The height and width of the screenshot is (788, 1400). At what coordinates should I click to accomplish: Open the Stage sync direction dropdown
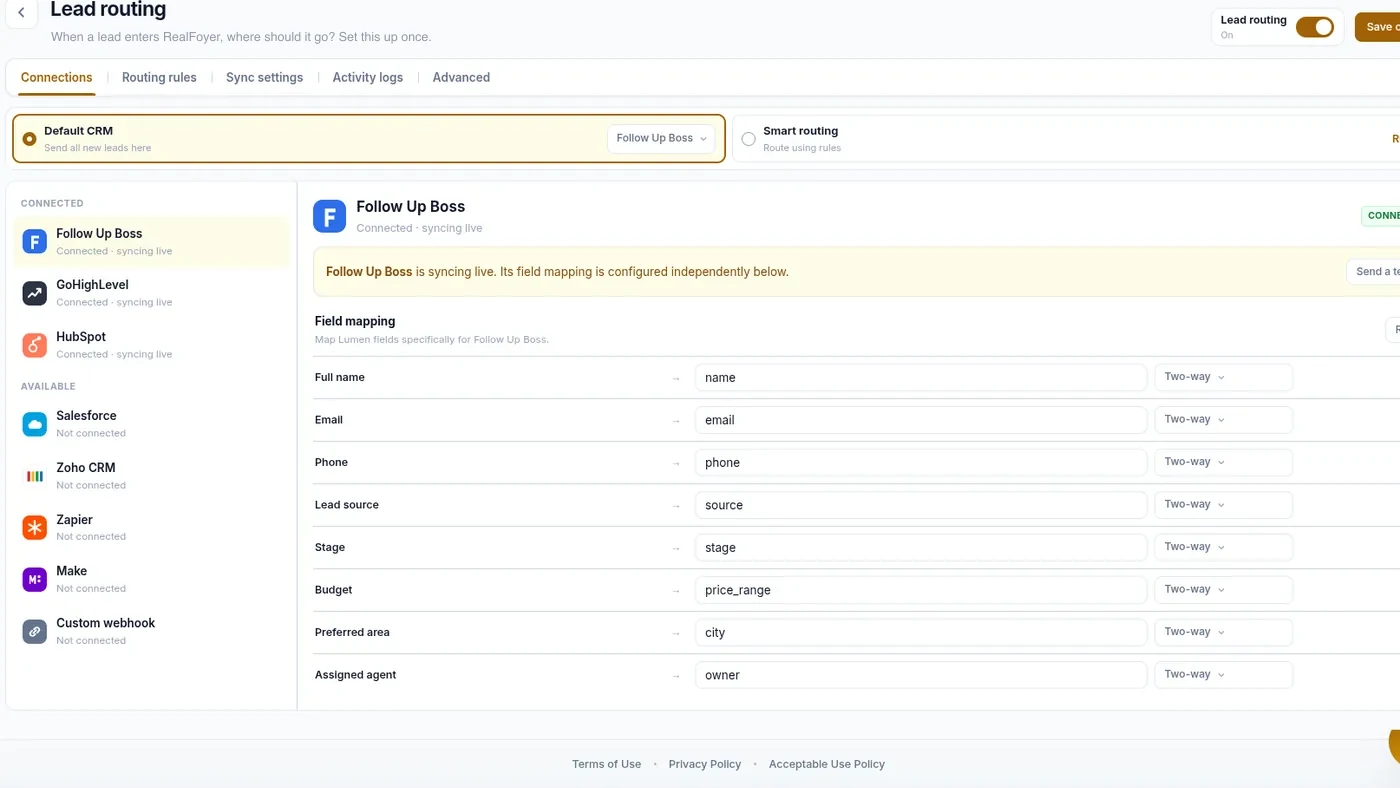pos(1223,547)
